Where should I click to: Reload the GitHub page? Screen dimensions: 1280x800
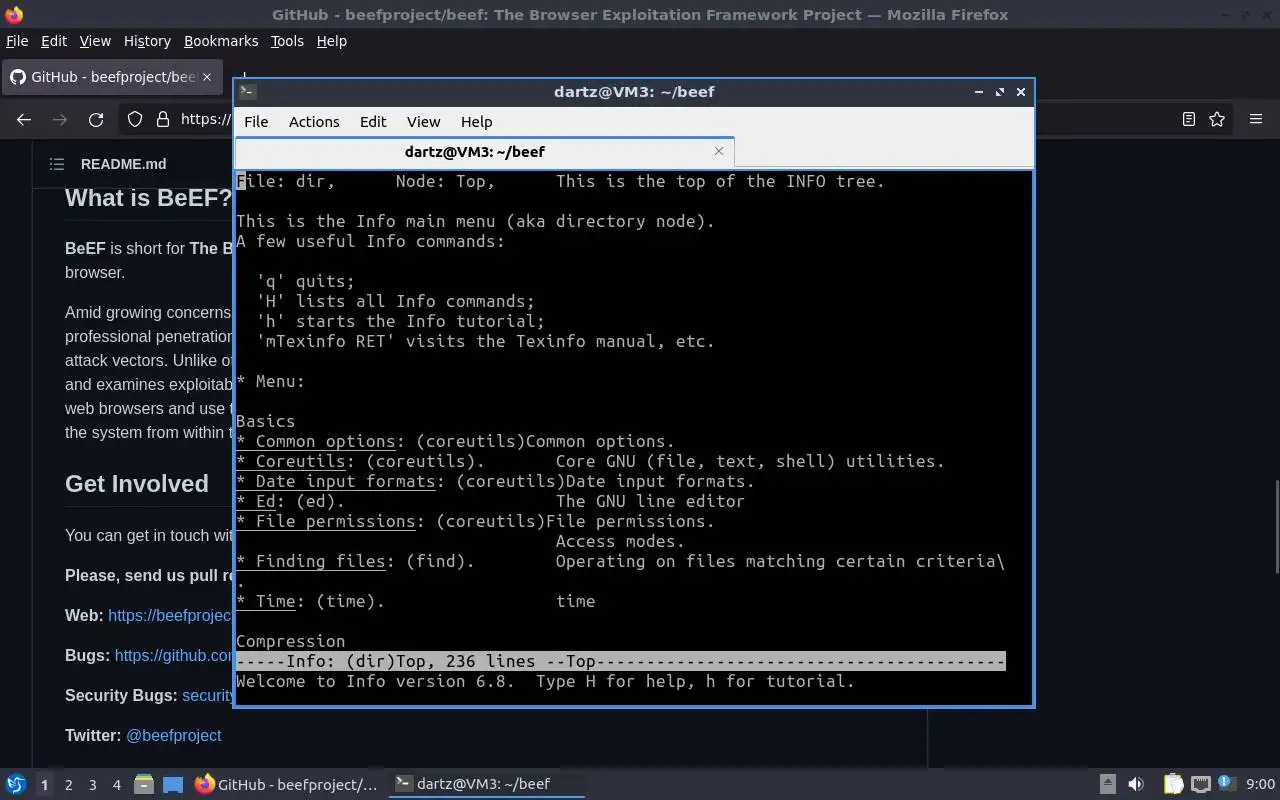coord(96,119)
